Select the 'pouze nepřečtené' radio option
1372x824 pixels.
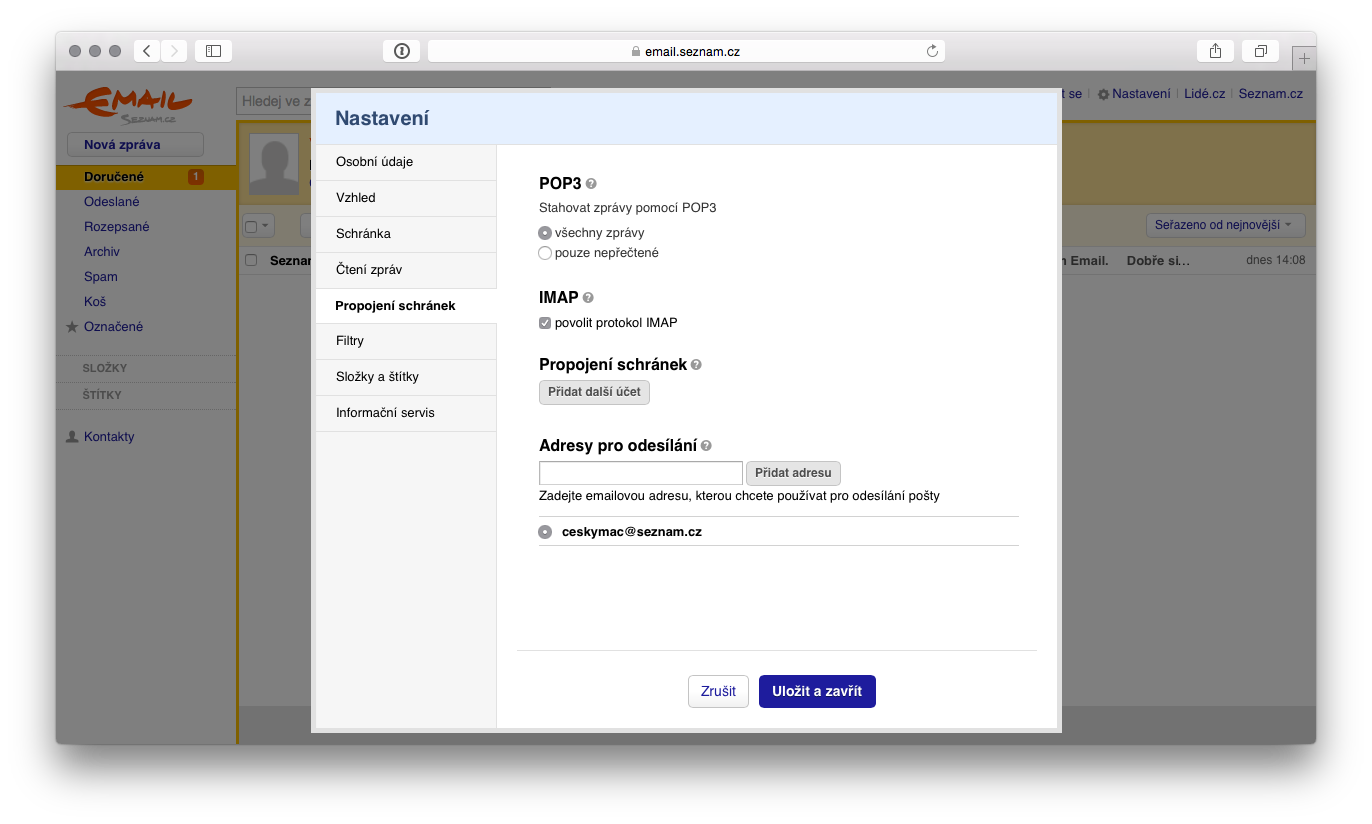tap(545, 253)
